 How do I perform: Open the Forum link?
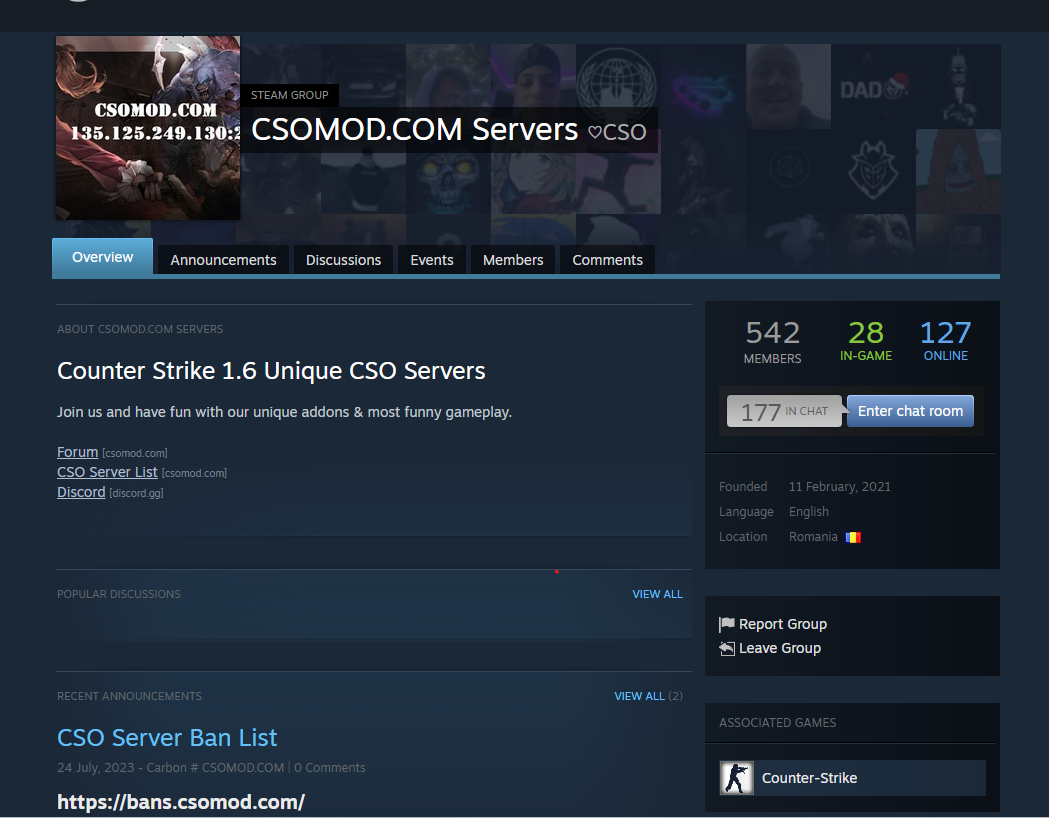78,452
